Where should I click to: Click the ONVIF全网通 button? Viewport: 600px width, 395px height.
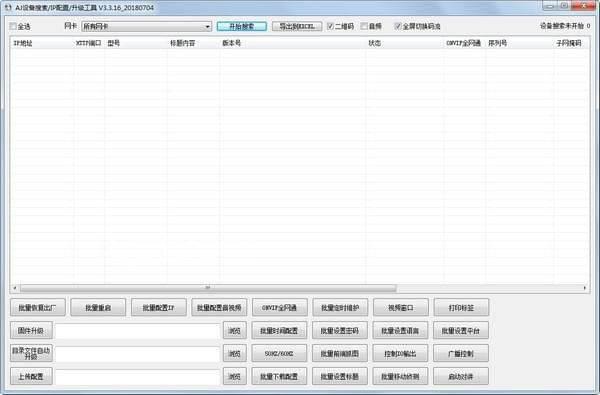point(280,307)
